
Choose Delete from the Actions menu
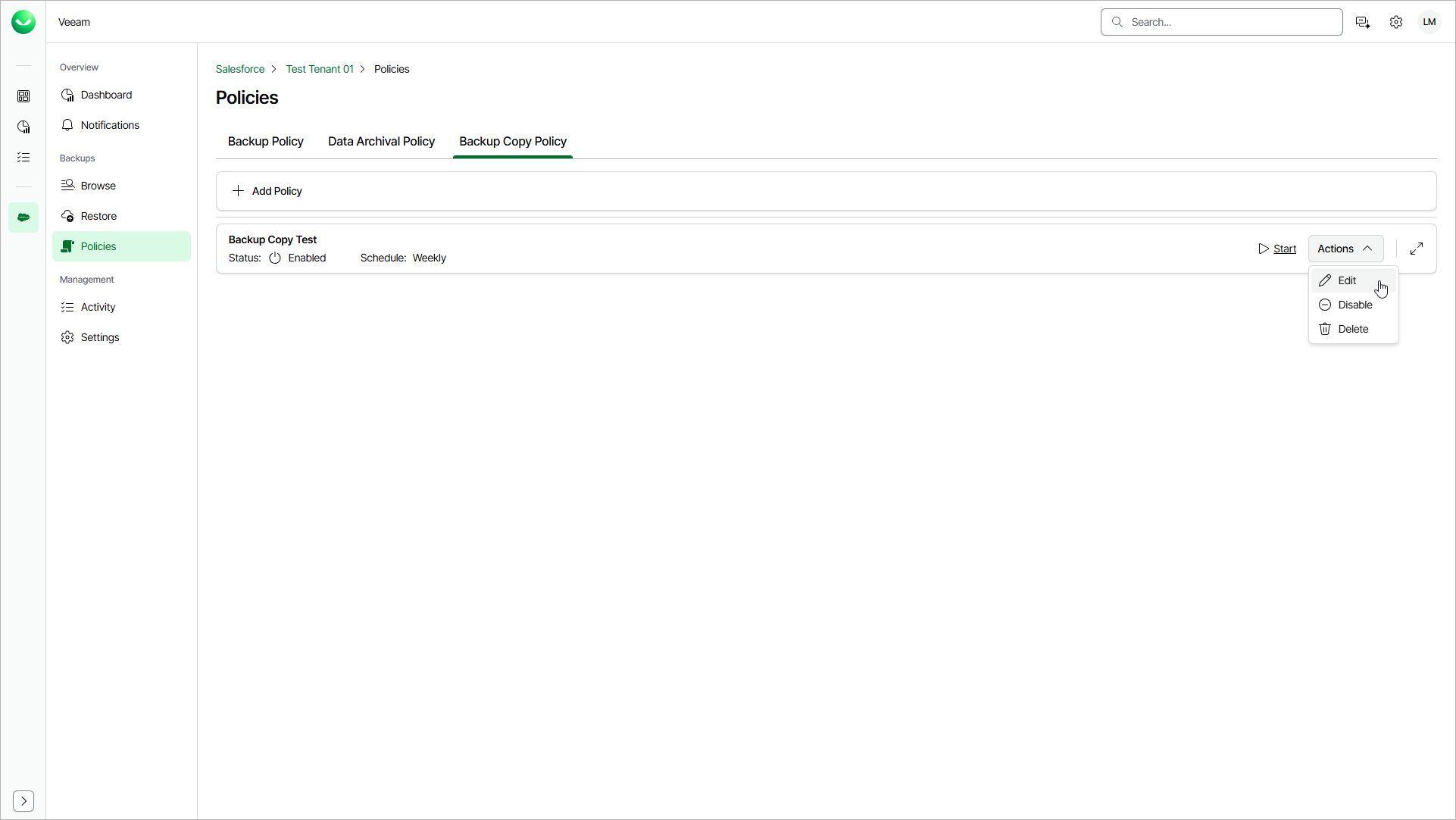coord(1353,329)
